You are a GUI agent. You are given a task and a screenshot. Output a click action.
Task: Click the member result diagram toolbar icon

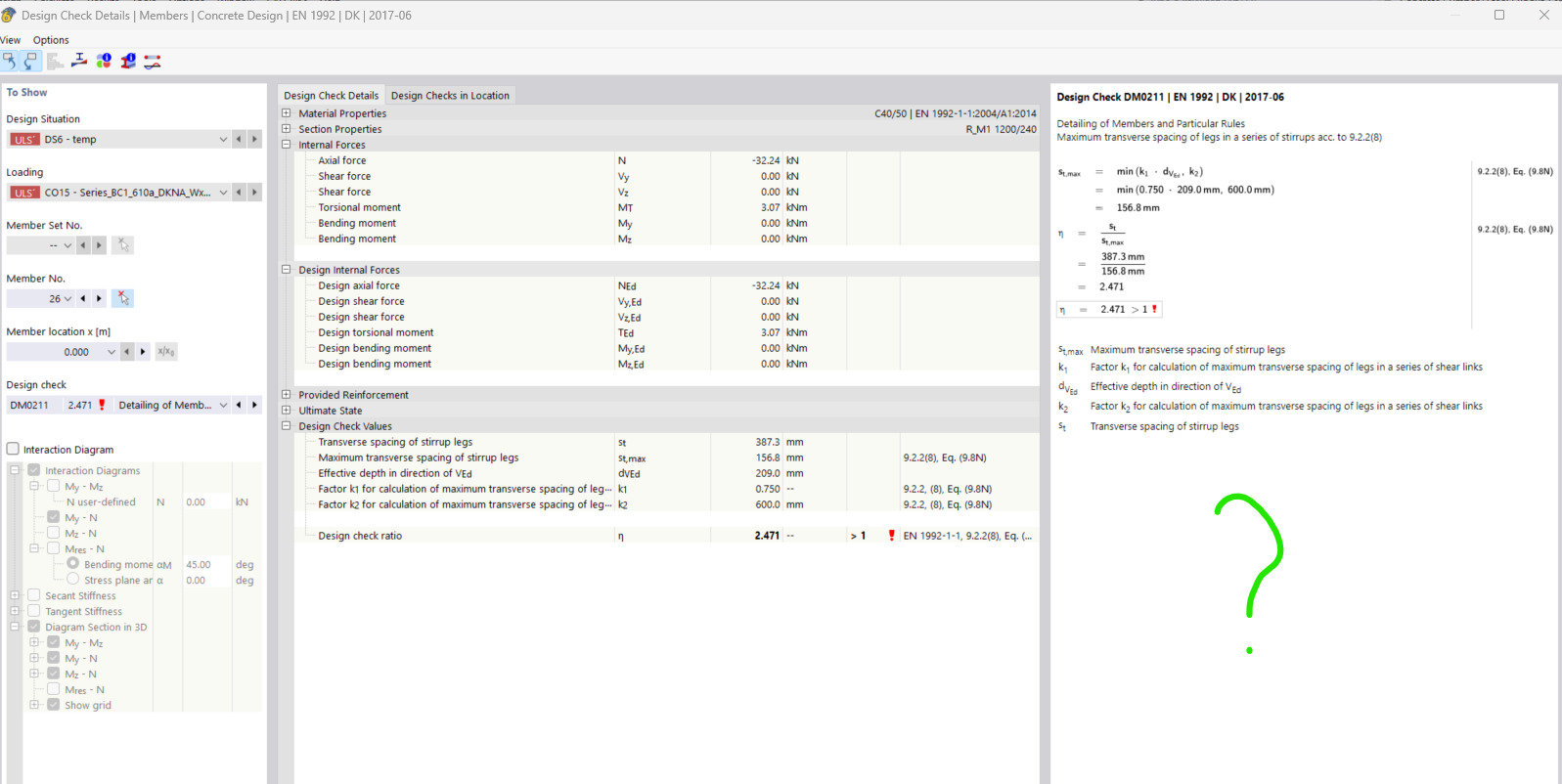coord(153,61)
